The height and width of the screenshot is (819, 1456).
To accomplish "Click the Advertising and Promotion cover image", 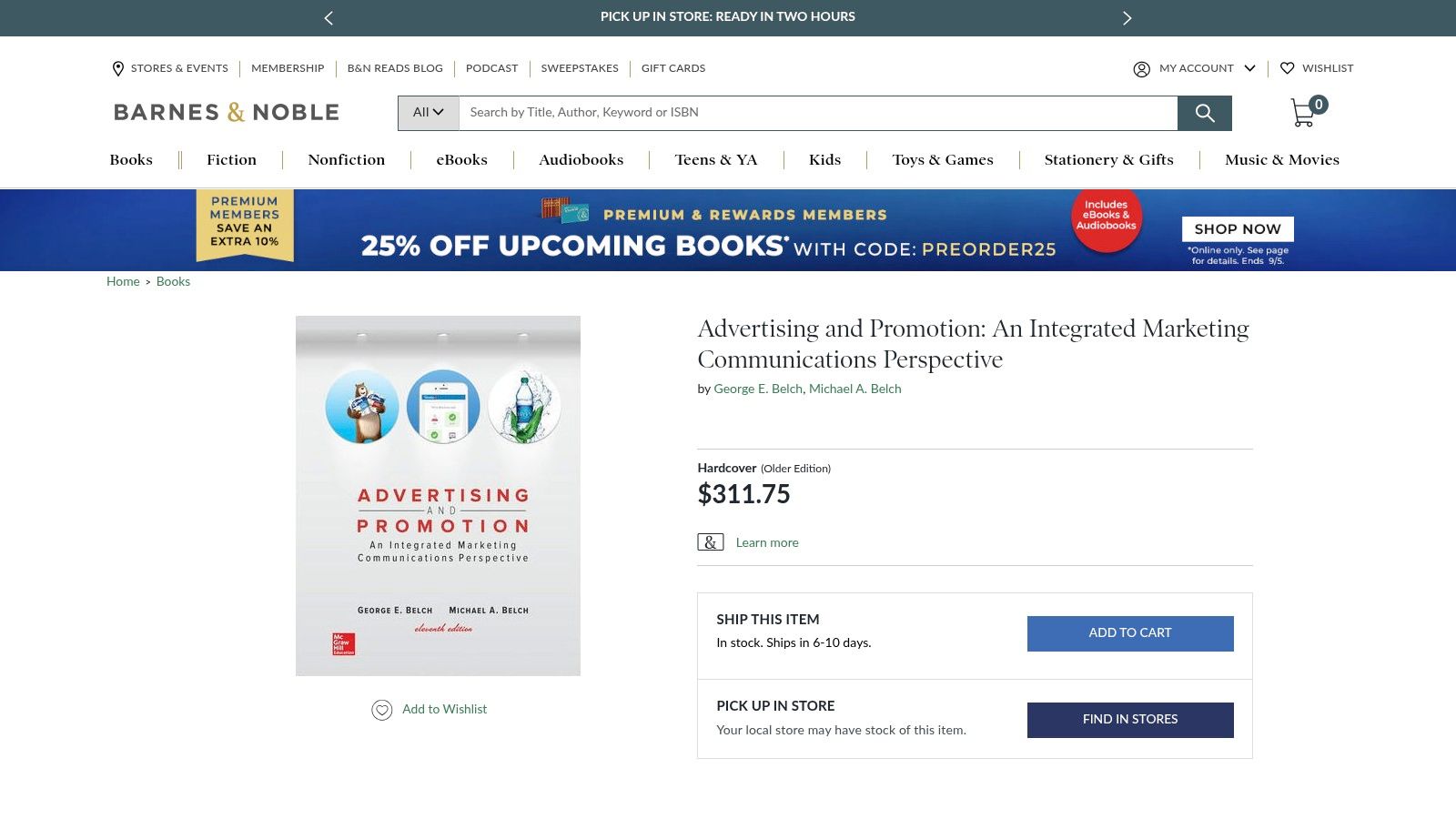I will [438, 495].
